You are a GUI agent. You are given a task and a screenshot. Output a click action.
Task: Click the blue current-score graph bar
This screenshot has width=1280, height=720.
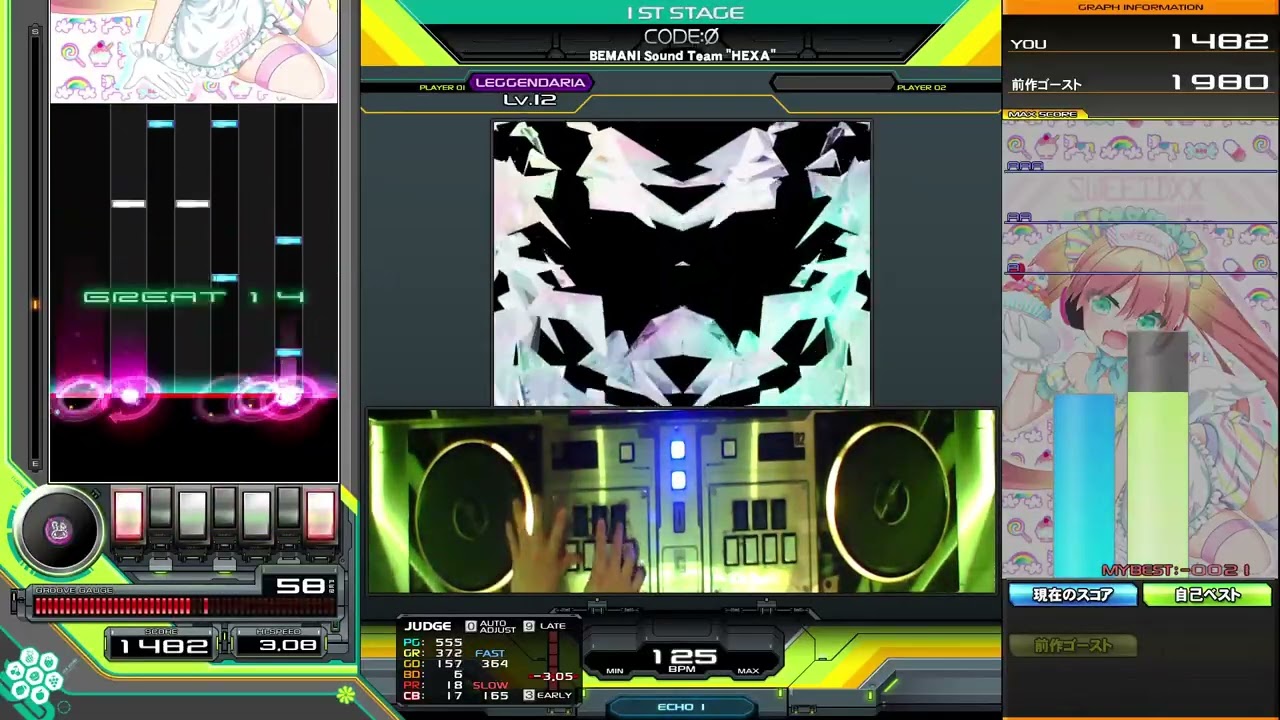[1084, 485]
